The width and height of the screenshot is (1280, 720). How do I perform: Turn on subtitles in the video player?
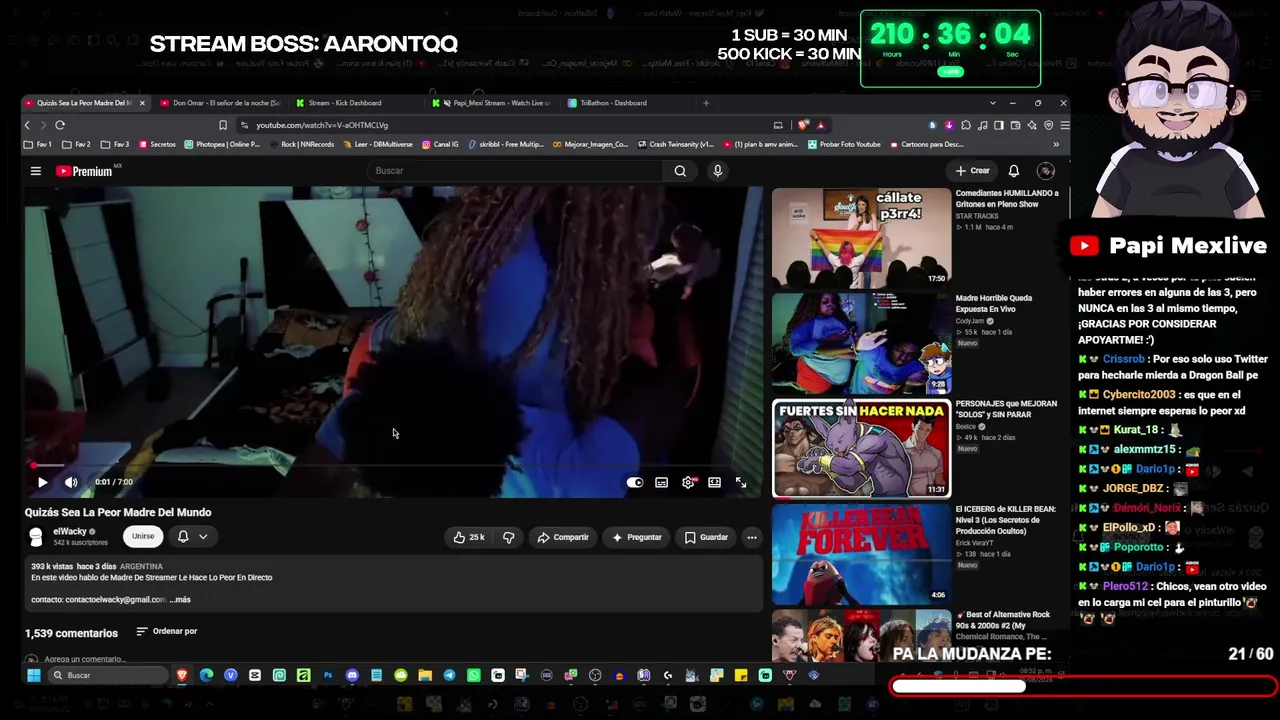point(662,482)
